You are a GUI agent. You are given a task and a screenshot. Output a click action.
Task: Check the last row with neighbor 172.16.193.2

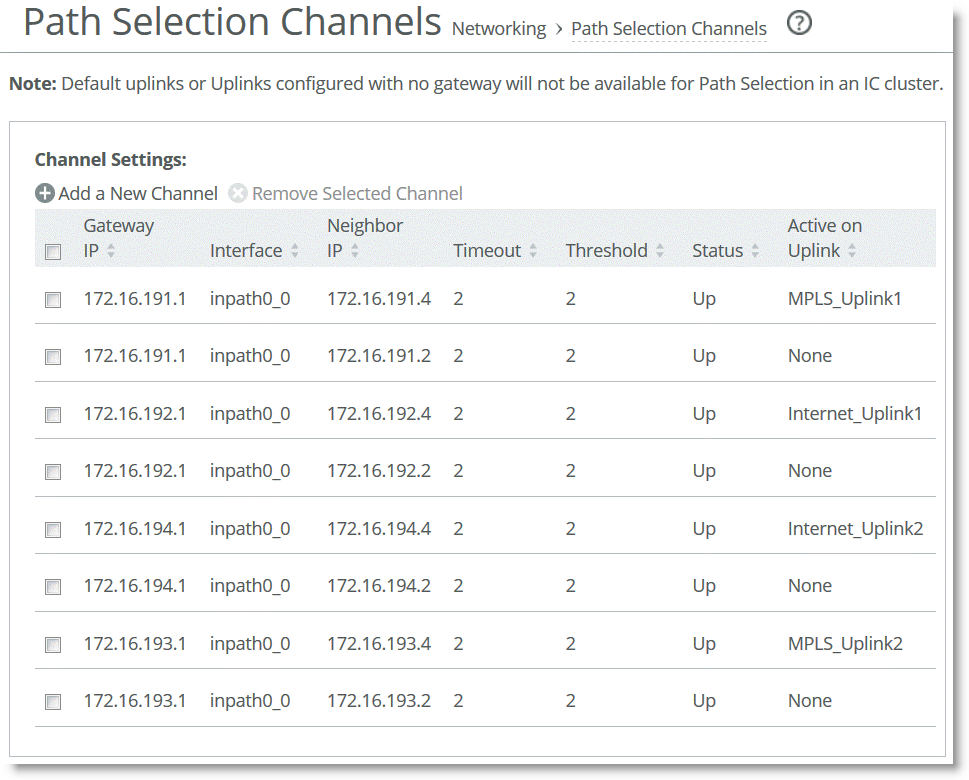(x=53, y=702)
